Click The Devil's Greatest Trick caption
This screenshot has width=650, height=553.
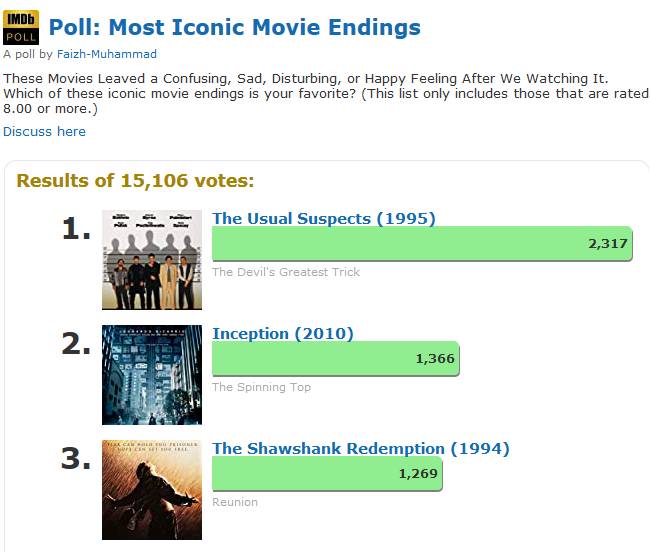tap(286, 272)
